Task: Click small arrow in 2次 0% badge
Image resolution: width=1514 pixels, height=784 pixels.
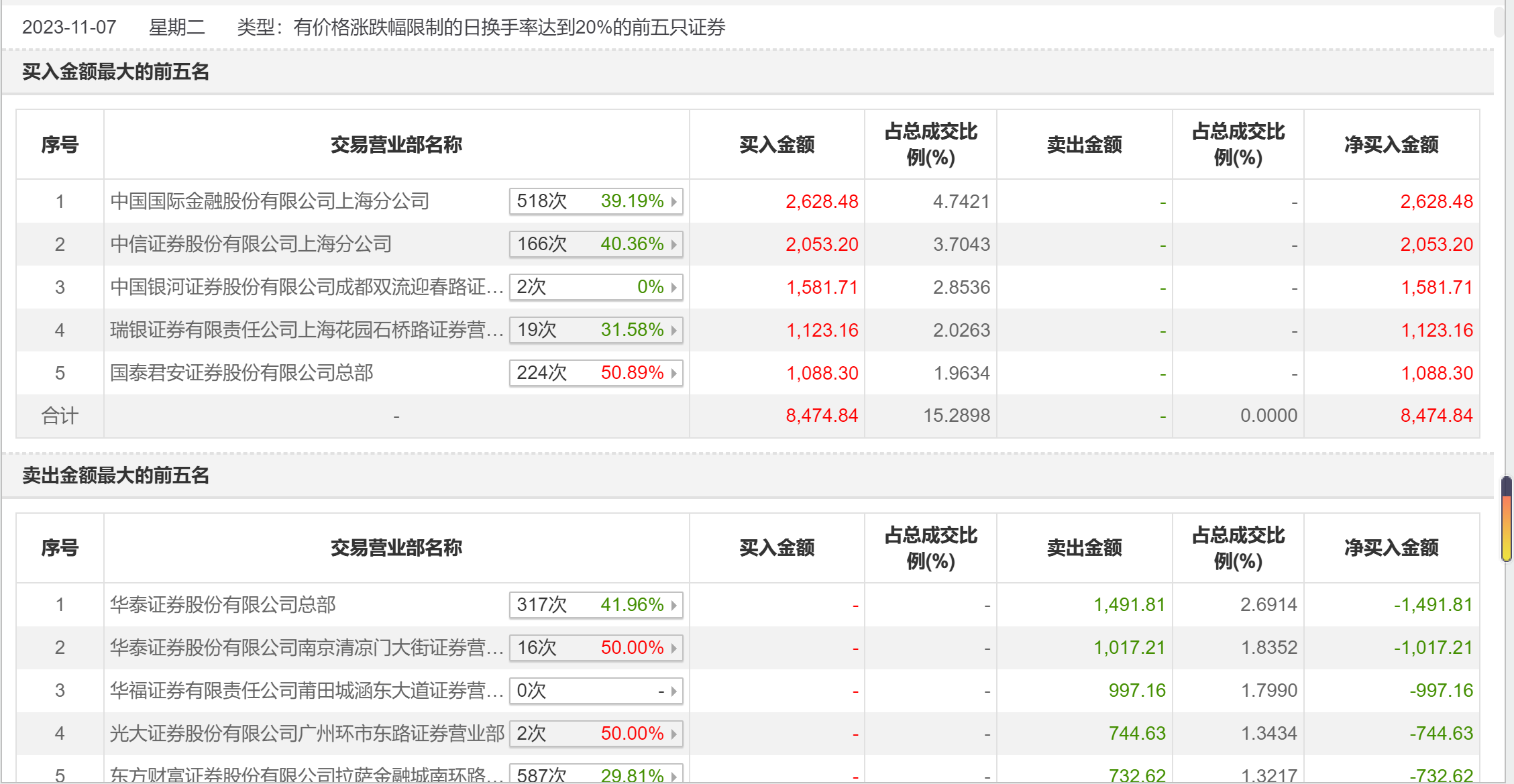Action: (x=673, y=287)
